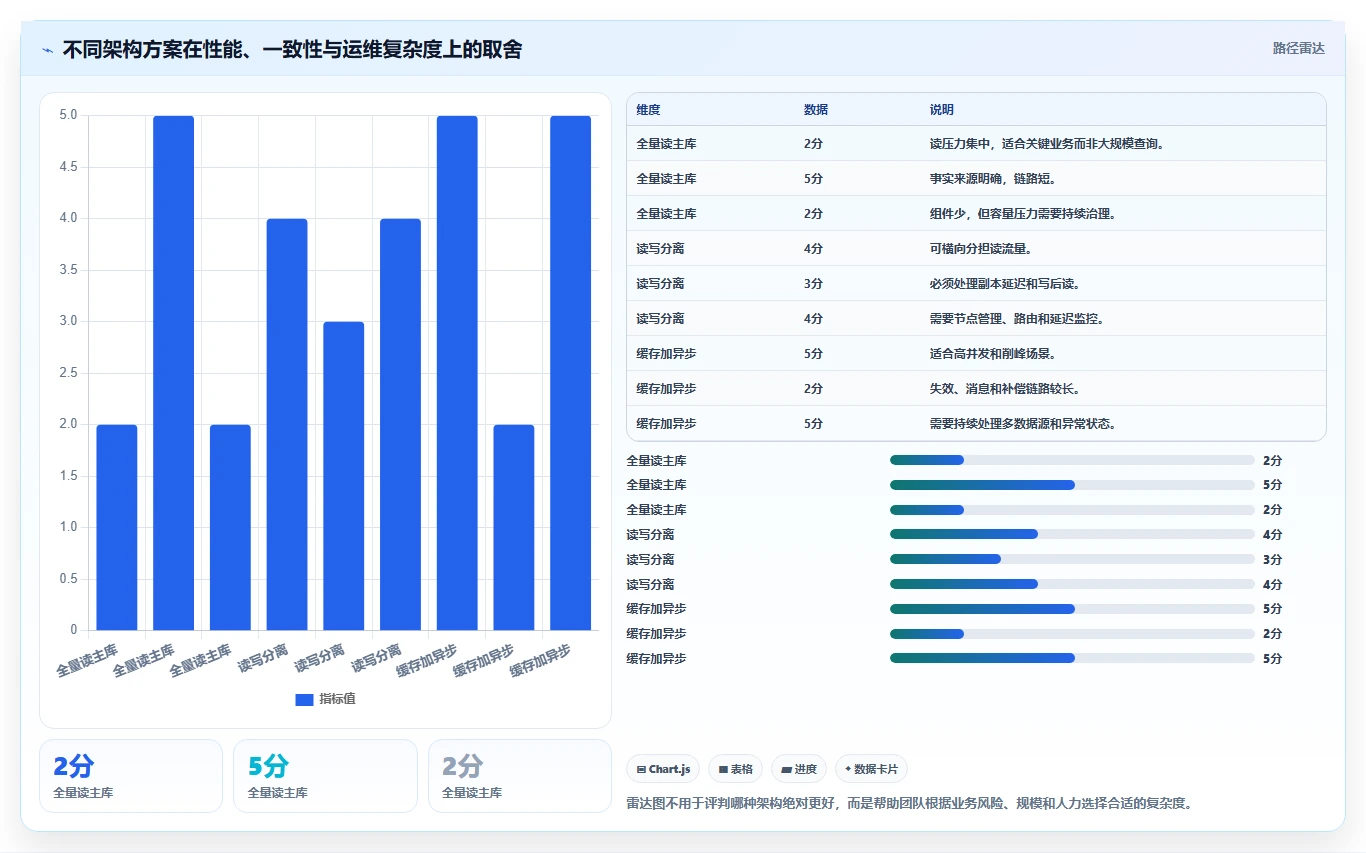The width and height of the screenshot is (1366, 853).
Task: Click the 数据 column header
Action: [816, 110]
